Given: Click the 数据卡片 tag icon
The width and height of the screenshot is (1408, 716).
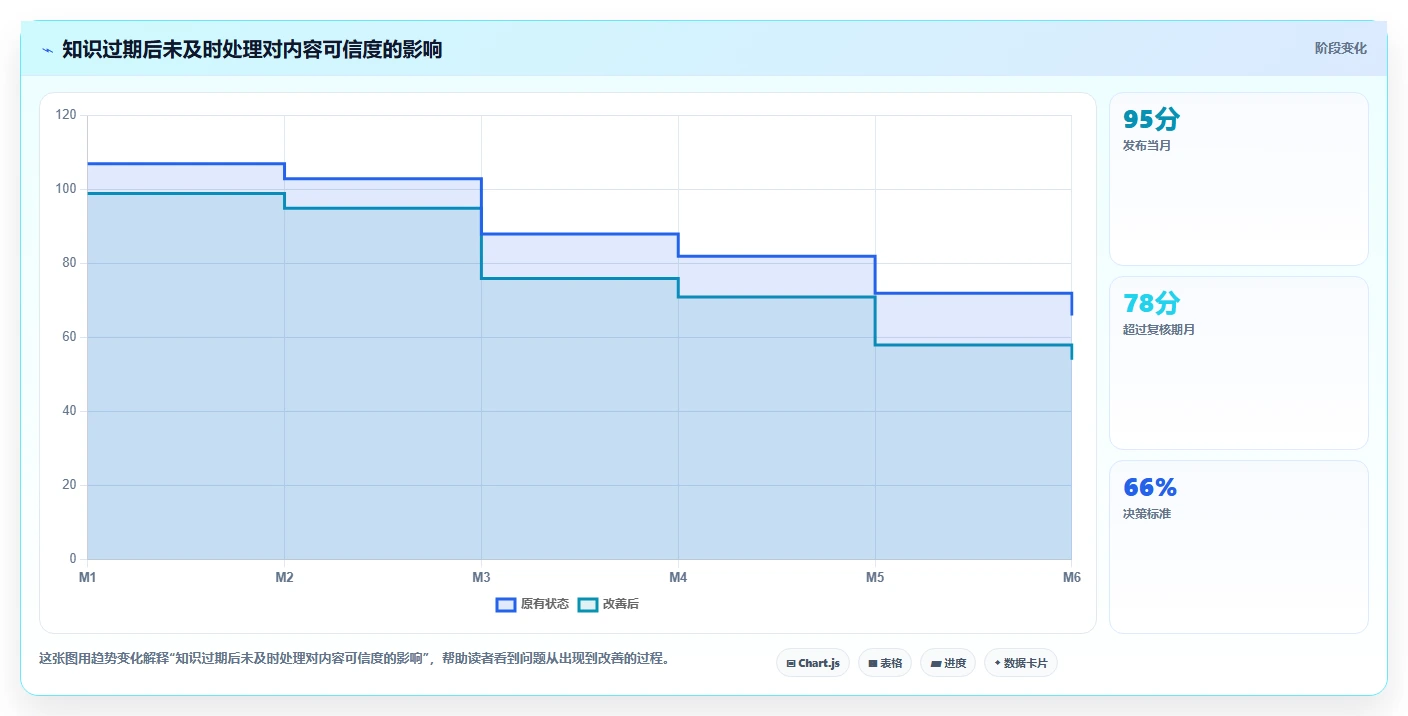Looking at the screenshot, I should click(x=998, y=663).
